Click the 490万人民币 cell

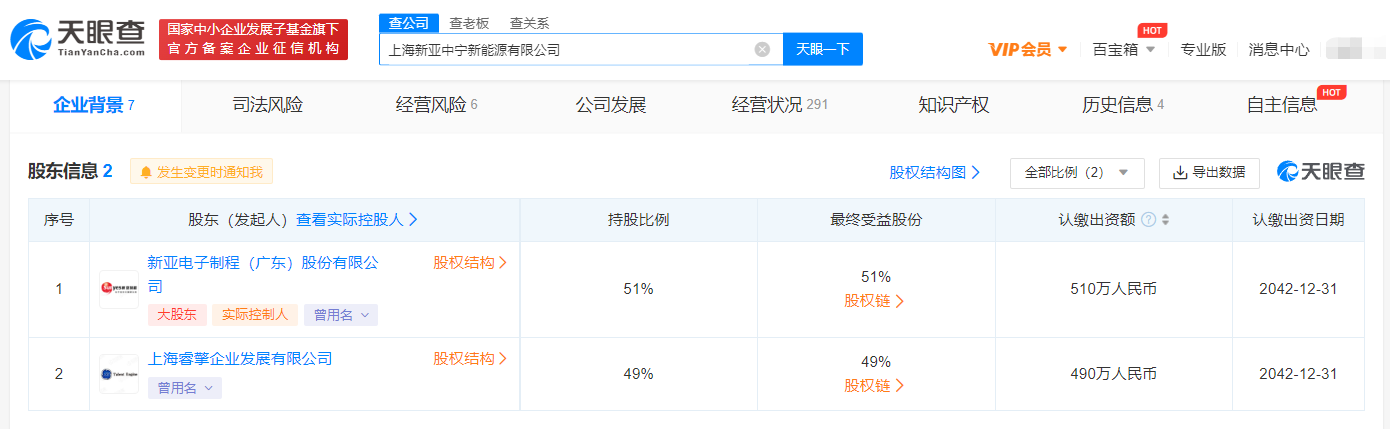[1113, 373]
